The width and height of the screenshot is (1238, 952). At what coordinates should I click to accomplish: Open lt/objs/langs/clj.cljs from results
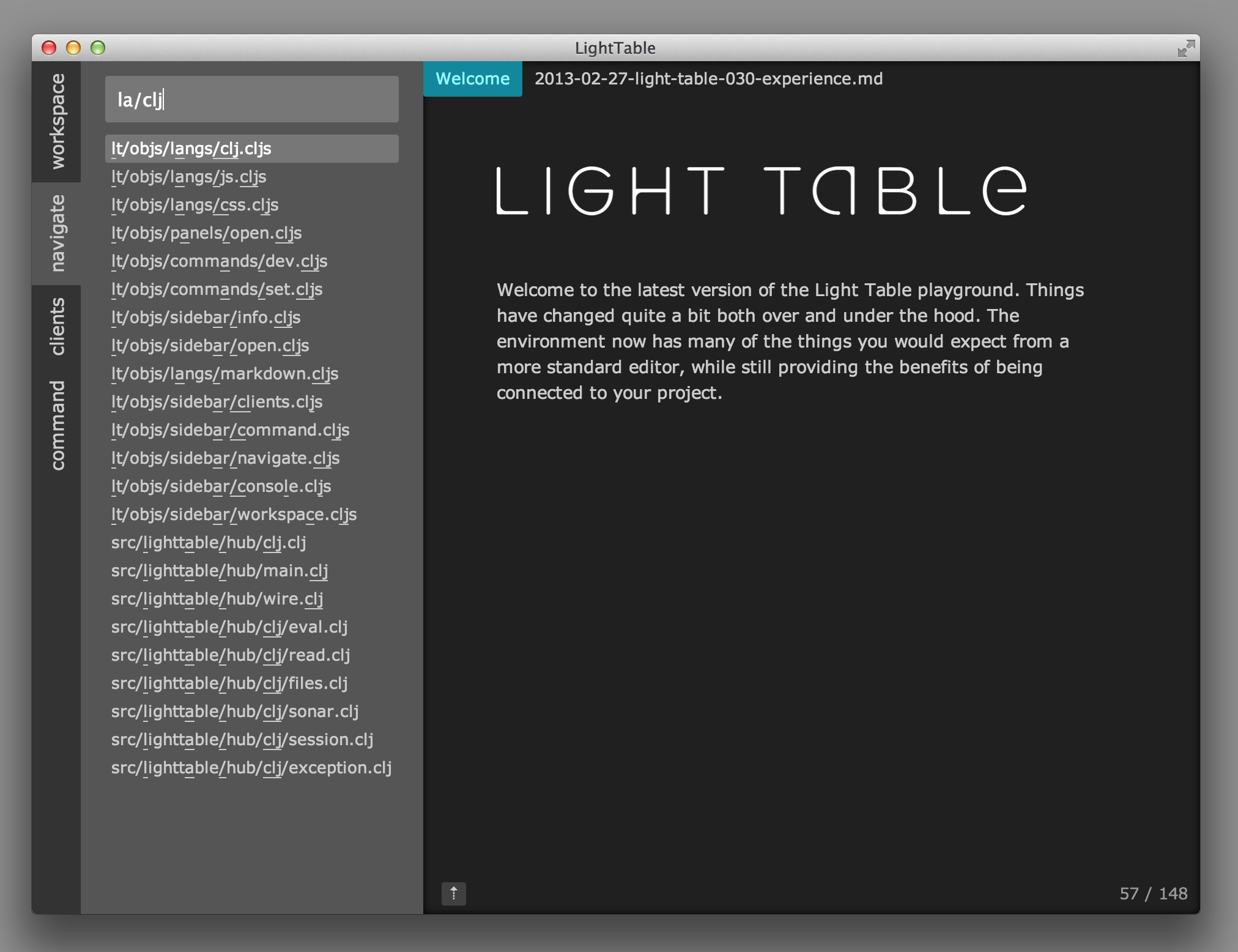click(x=252, y=149)
